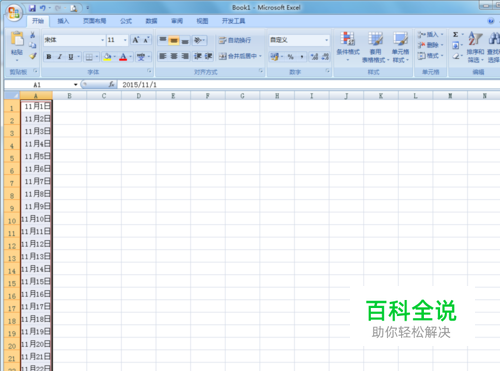Redo action in quick access toolbar

point(58,8)
